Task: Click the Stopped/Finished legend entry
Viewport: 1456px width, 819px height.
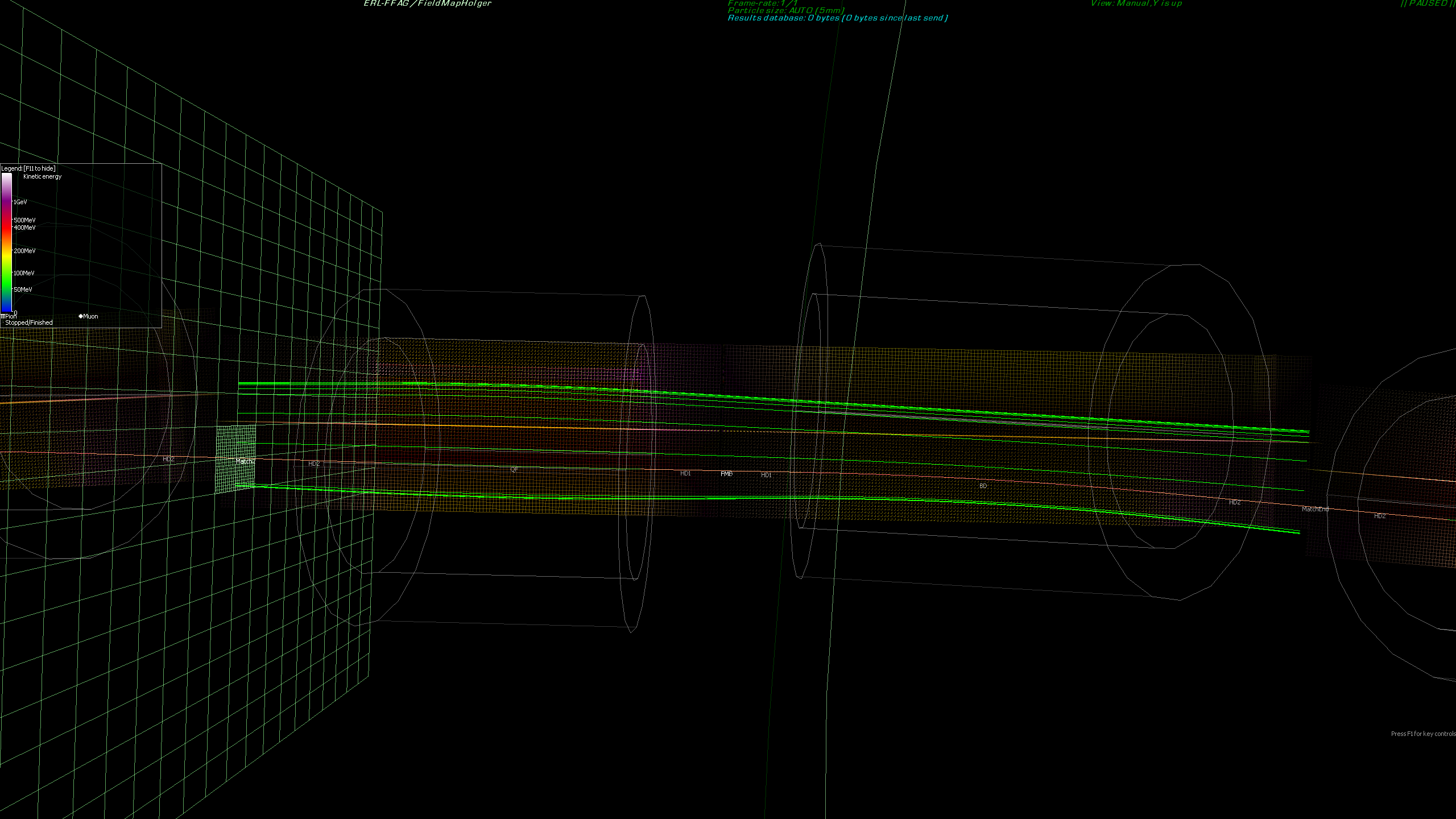Action: point(28,322)
